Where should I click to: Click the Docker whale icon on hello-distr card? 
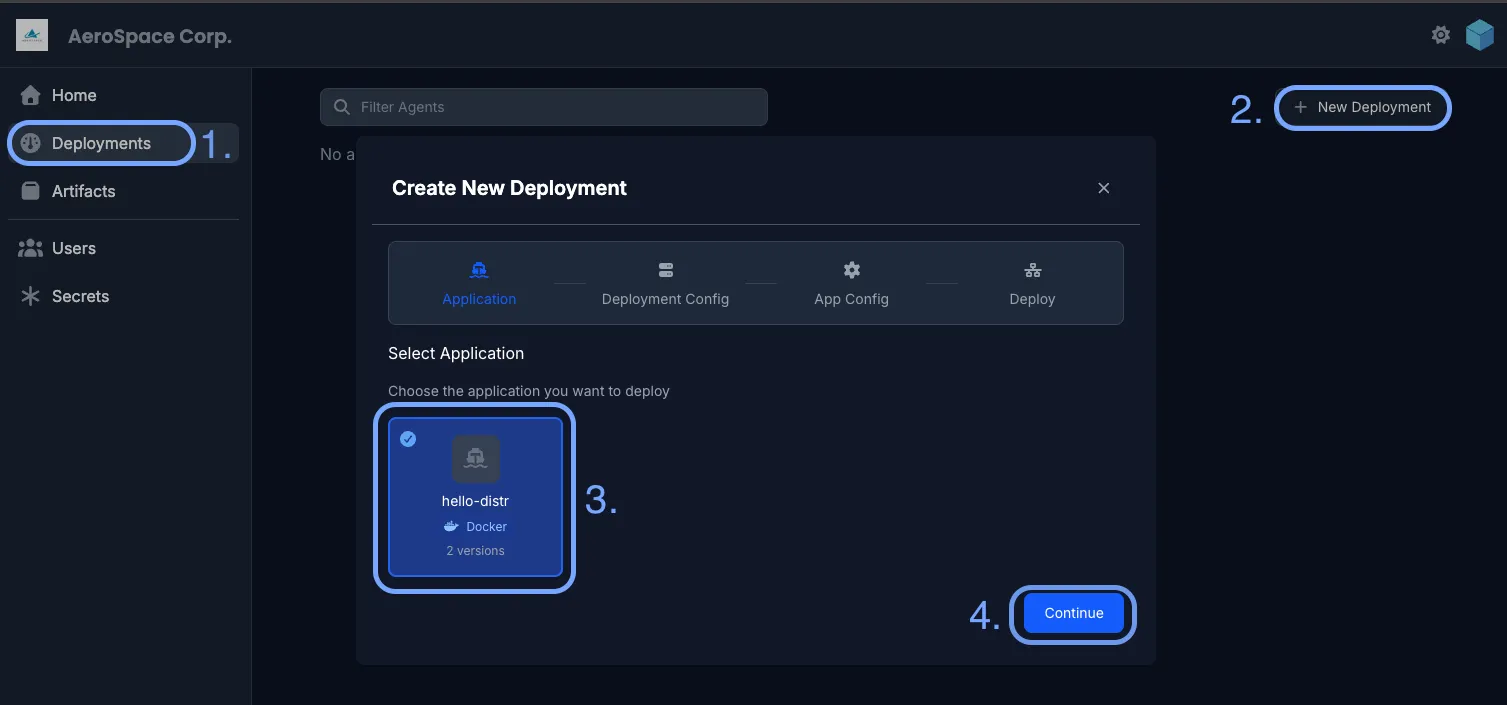click(x=452, y=526)
